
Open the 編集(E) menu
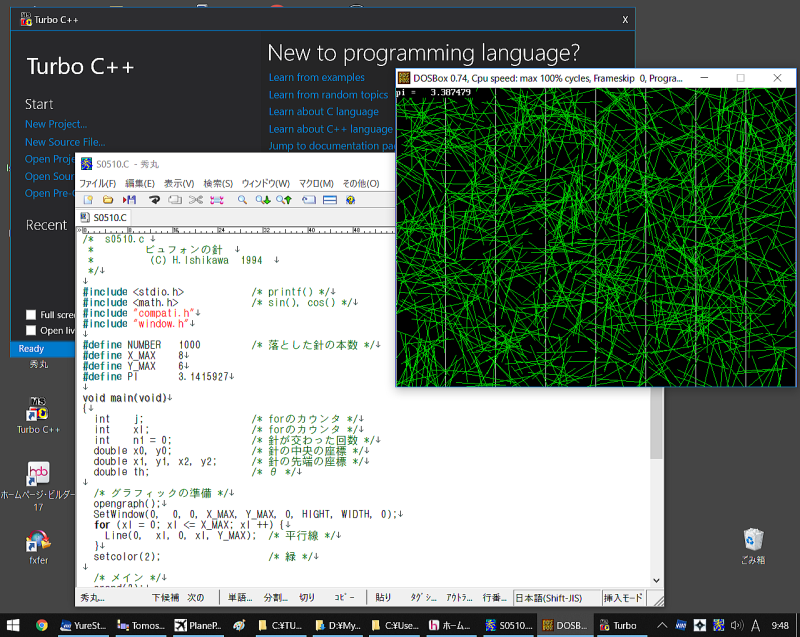(140, 184)
